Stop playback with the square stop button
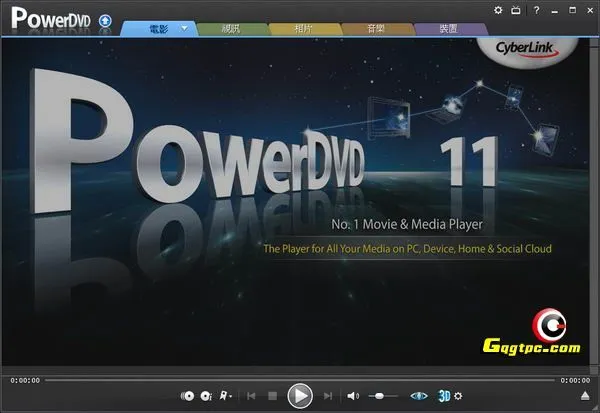Viewport: 600px width, 413px height. (x=272, y=397)
